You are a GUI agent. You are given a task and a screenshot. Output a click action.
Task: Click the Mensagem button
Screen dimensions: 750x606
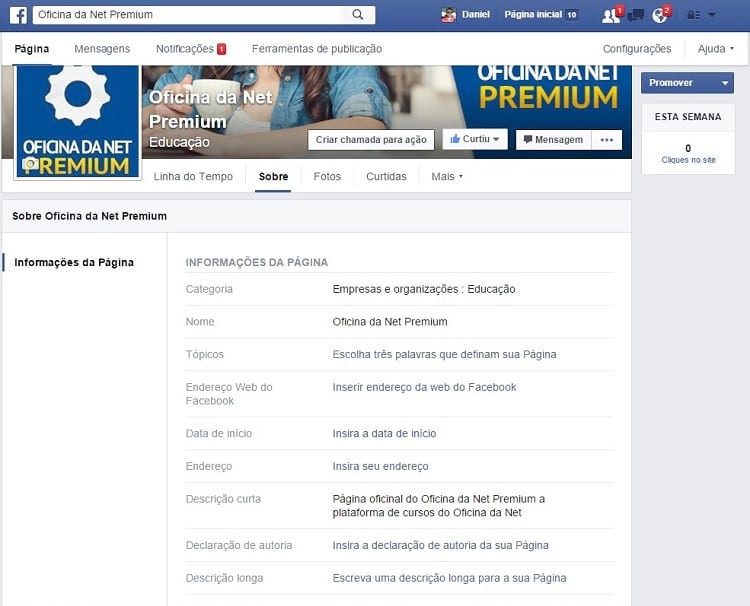553,140
